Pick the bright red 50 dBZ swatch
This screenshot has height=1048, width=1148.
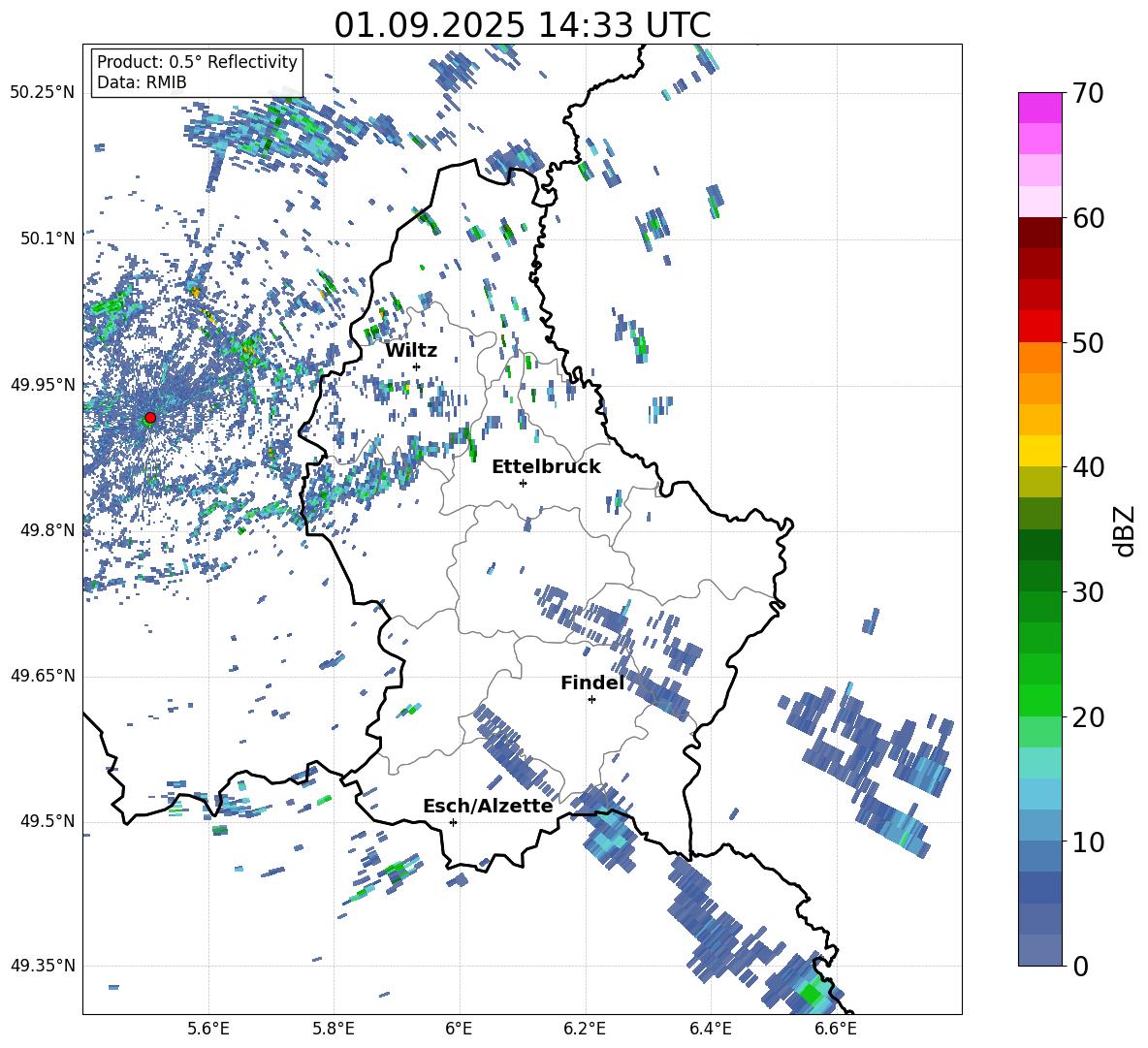pyautogui.click(x=1039, y=327)
